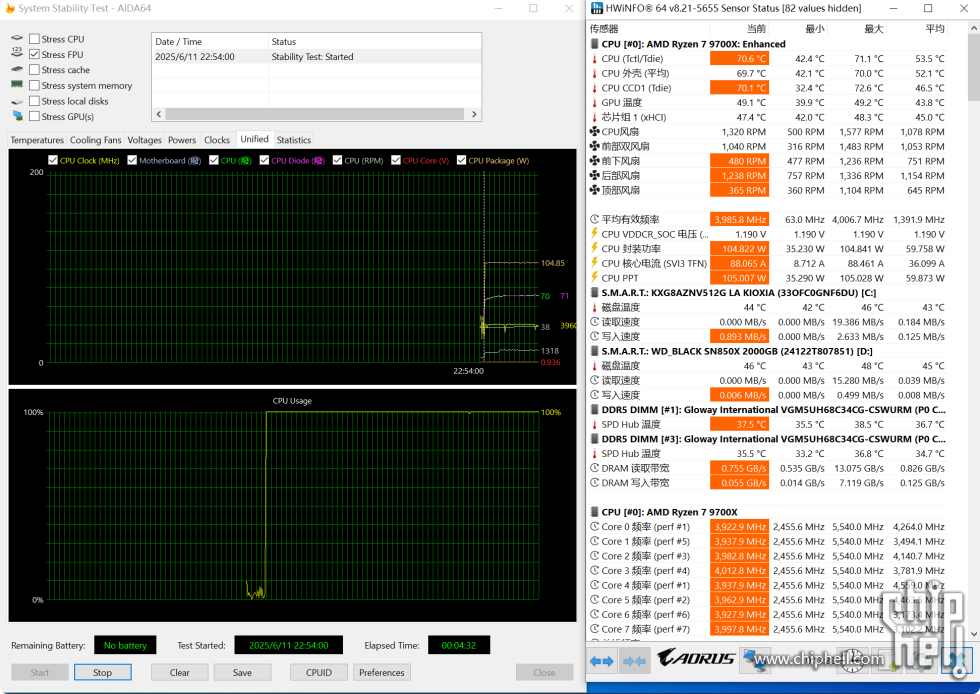Click the chip icon beside AMD Ryzen 7 9700X: Enhanced
This screenshot has height=694, width=980.
pos(594,44)
